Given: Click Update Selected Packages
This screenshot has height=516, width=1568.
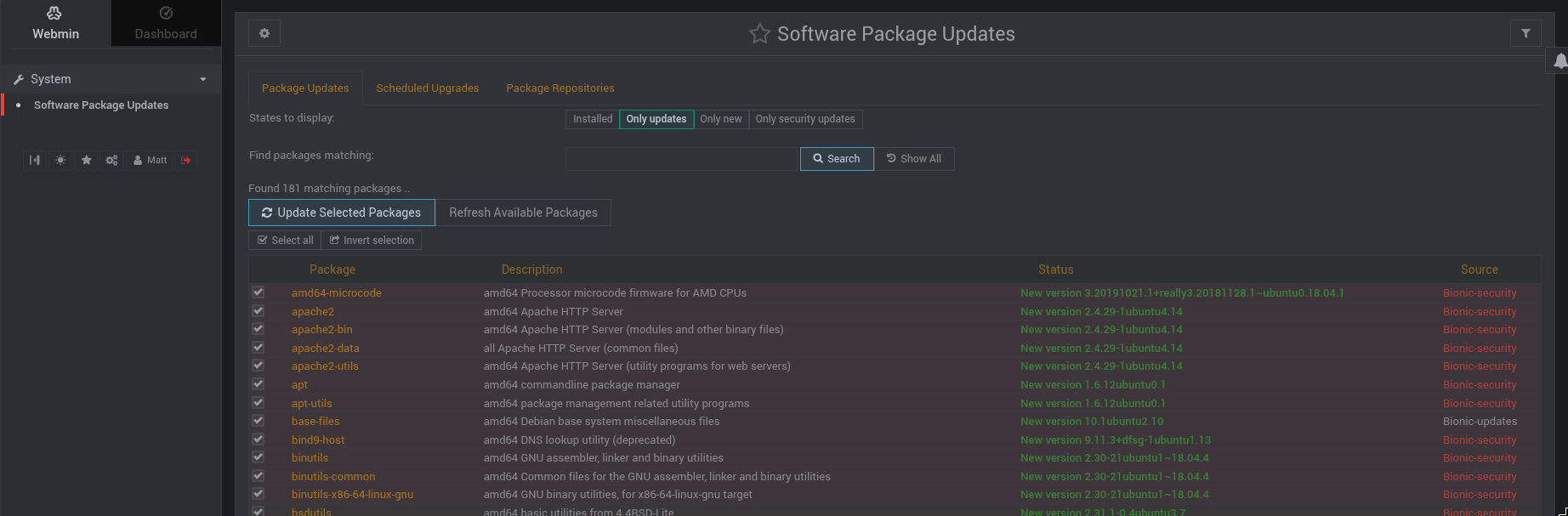Looking at the screenshot, I should pyautogui.click(x=342, y=213).
